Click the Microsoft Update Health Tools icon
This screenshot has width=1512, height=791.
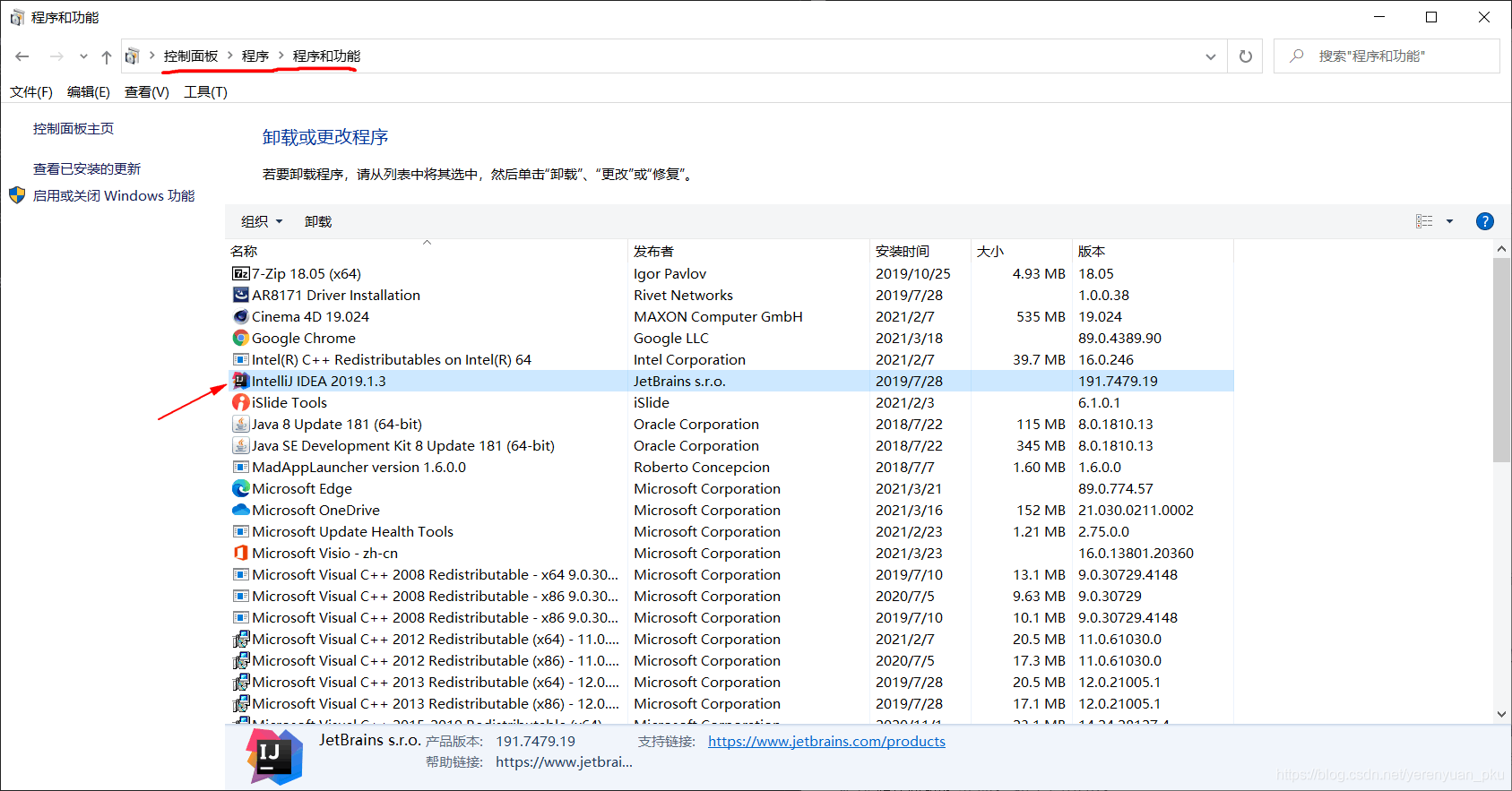(240, 532)
